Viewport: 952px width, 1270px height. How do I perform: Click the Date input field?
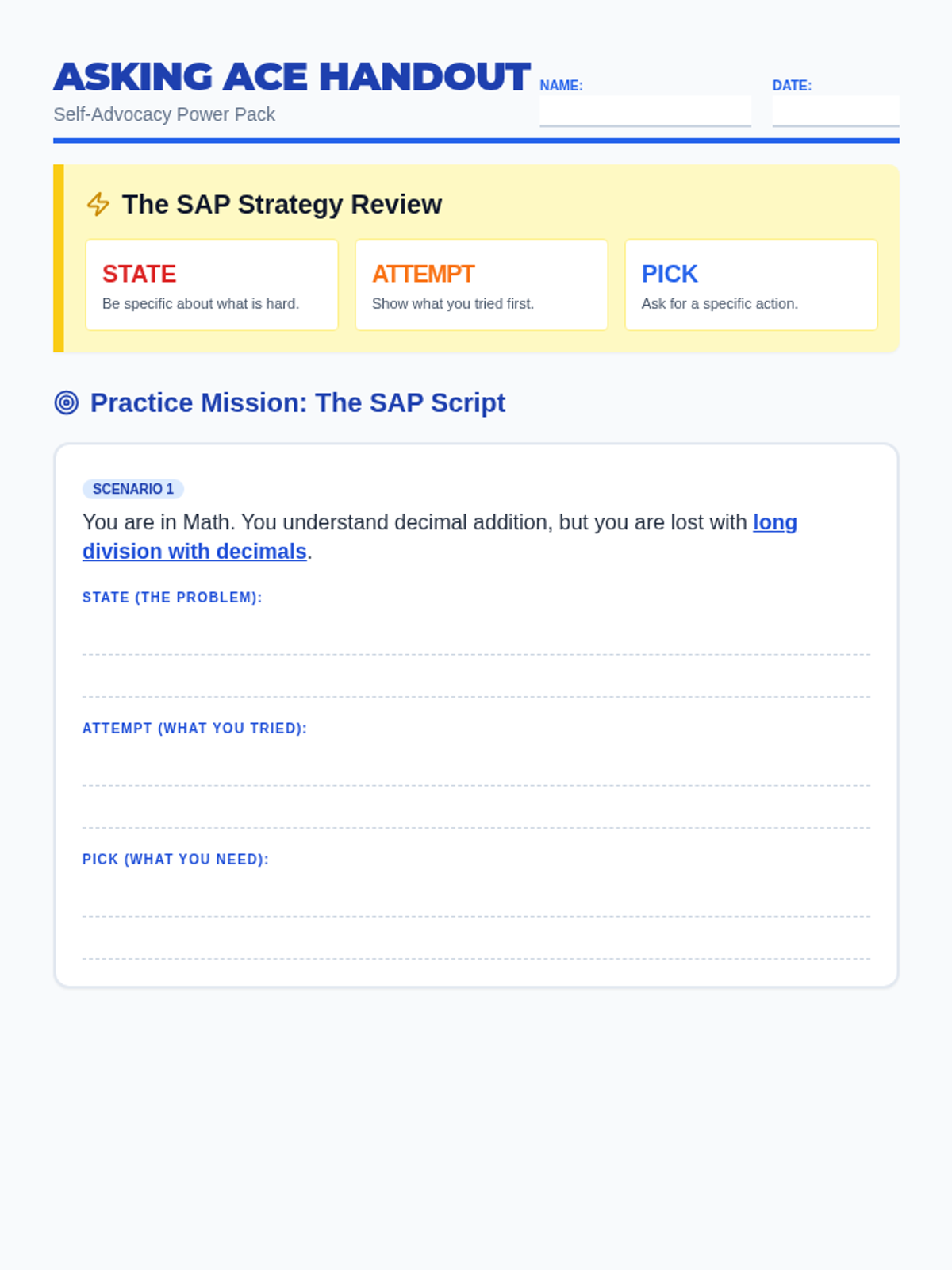coord(835,110)
